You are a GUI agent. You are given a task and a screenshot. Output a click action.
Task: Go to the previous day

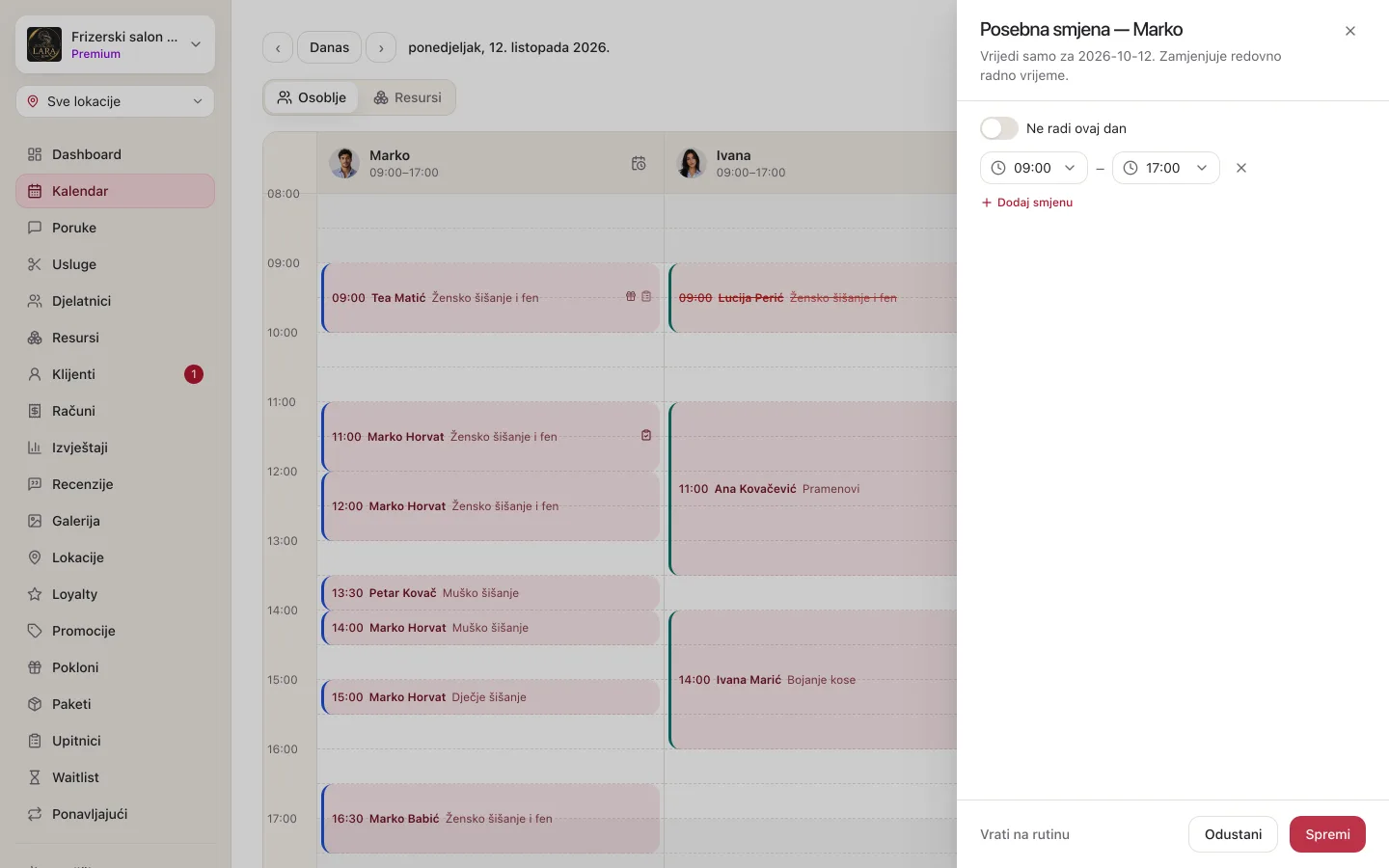(x=278, y=47)
